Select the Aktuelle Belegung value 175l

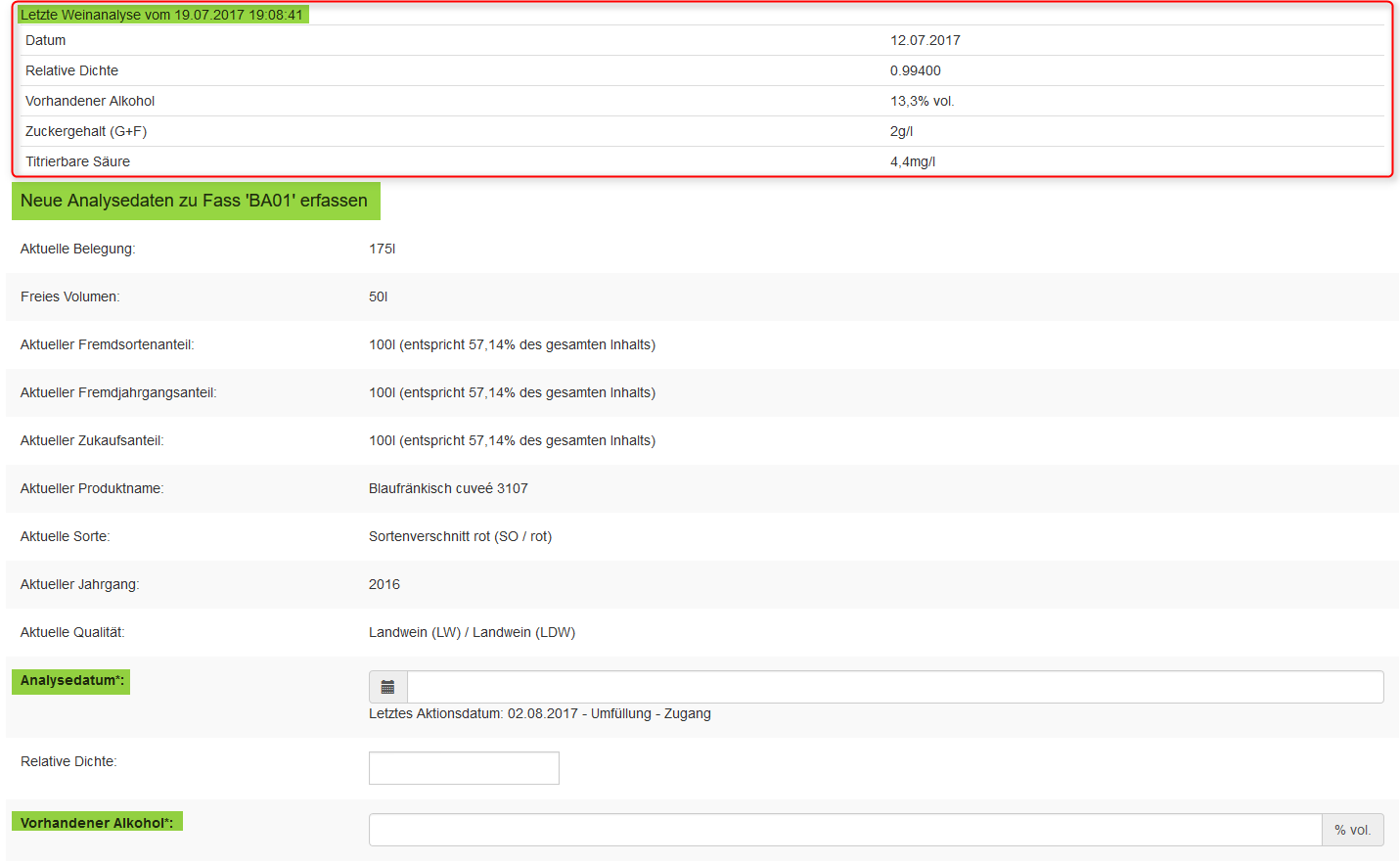pyautogui.click(x=382, y=249)
